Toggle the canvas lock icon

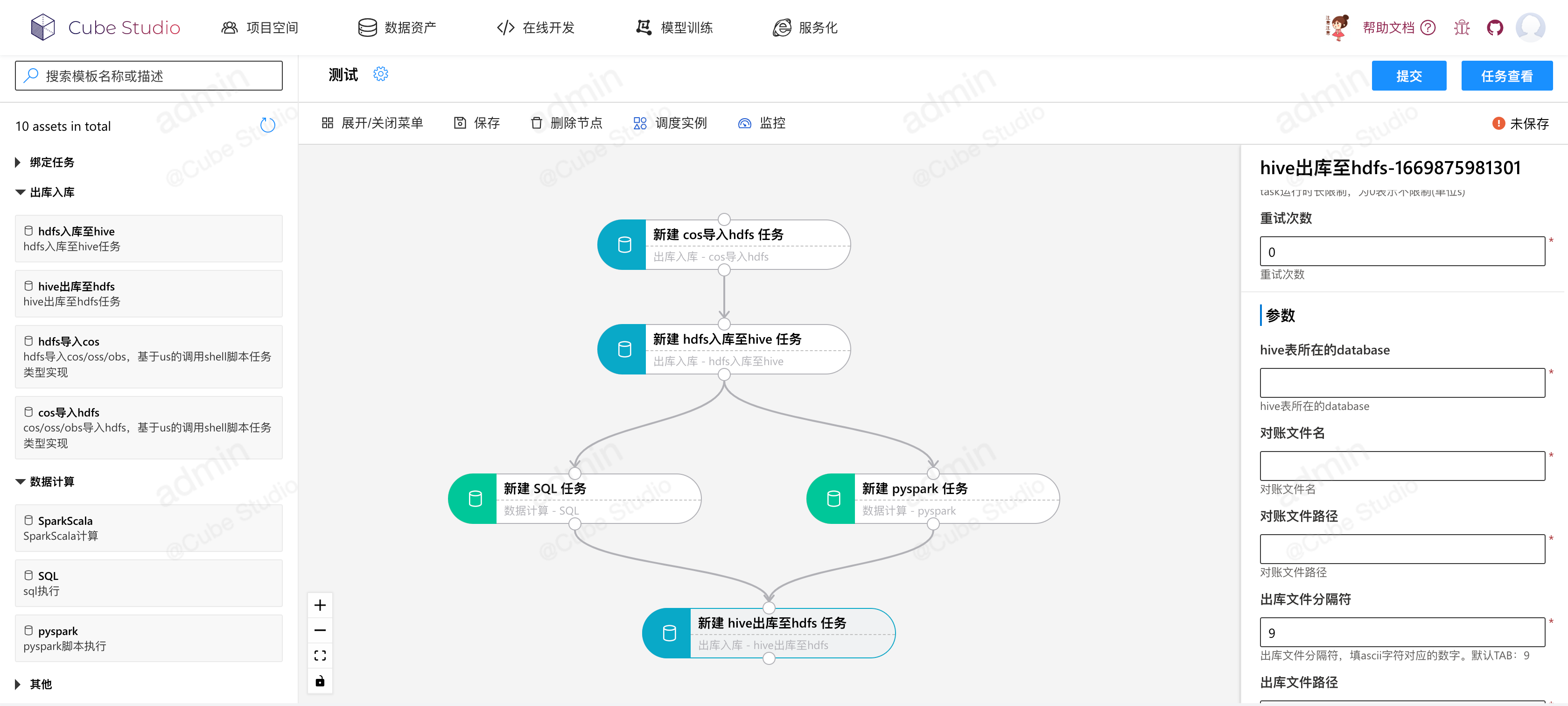pyautogui.click(x=320, y=681)
